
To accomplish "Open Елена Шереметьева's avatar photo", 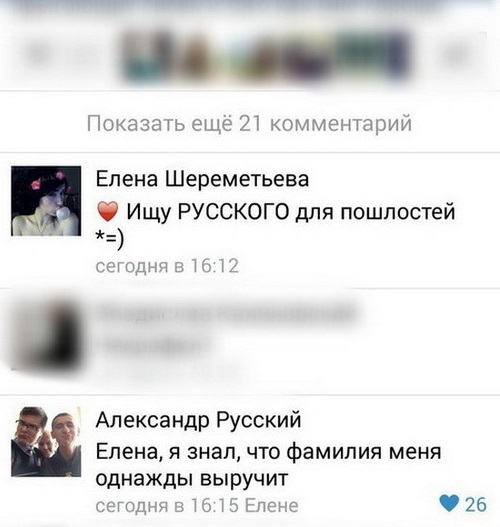I will click(46, 201).
